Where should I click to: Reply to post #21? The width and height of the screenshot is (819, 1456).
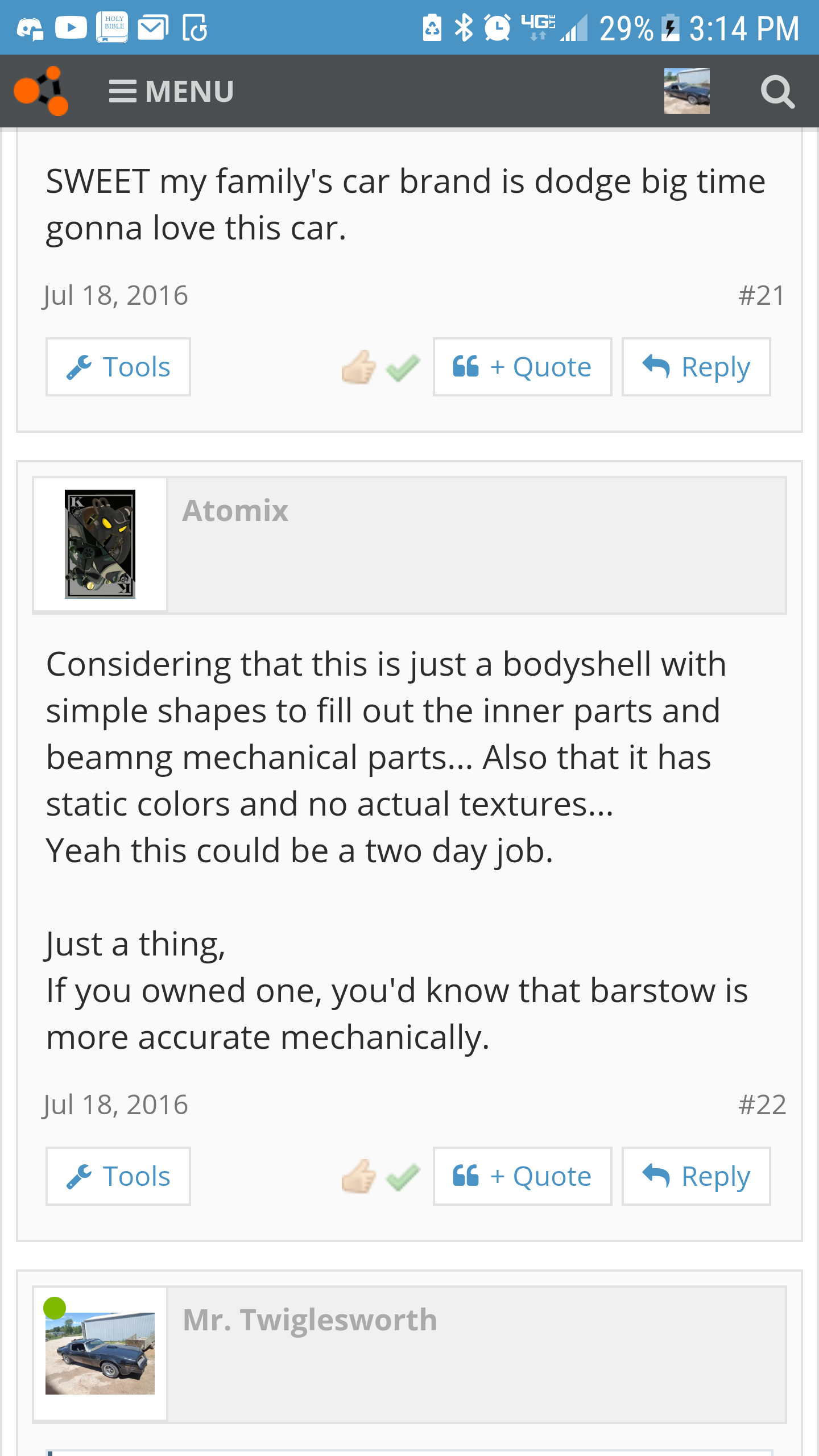point(696,367)
